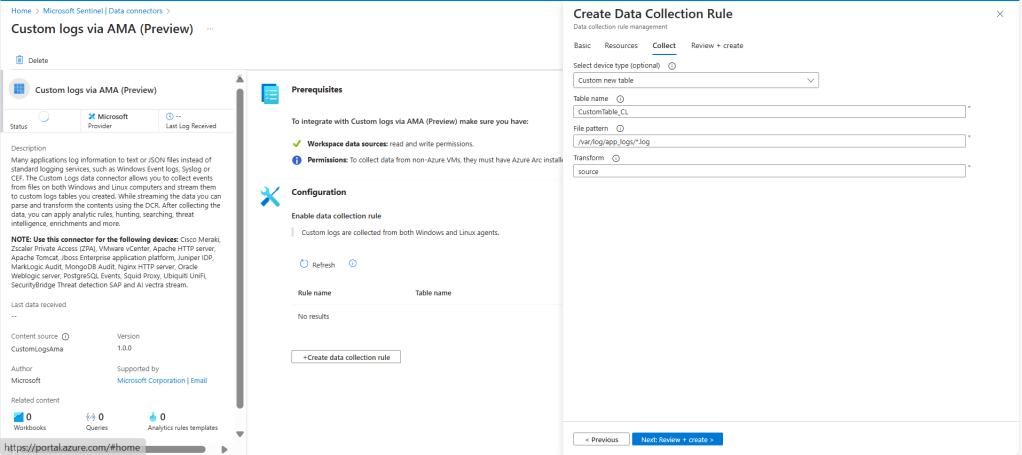The height and width of the screenshot is (455, 1022).
Task: Click the info icon next to Transform
Action: tap(617, 158)
